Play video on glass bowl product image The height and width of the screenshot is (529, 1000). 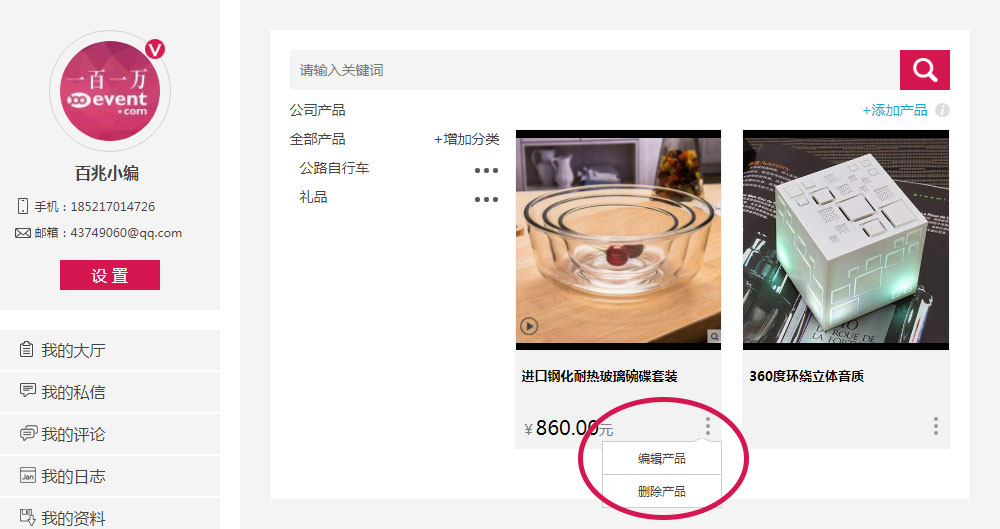[529, 327]
